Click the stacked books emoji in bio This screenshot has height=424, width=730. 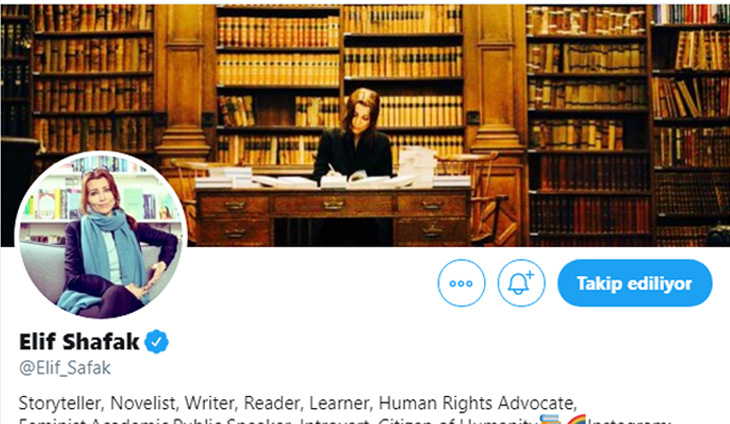[x=551, y=419]
